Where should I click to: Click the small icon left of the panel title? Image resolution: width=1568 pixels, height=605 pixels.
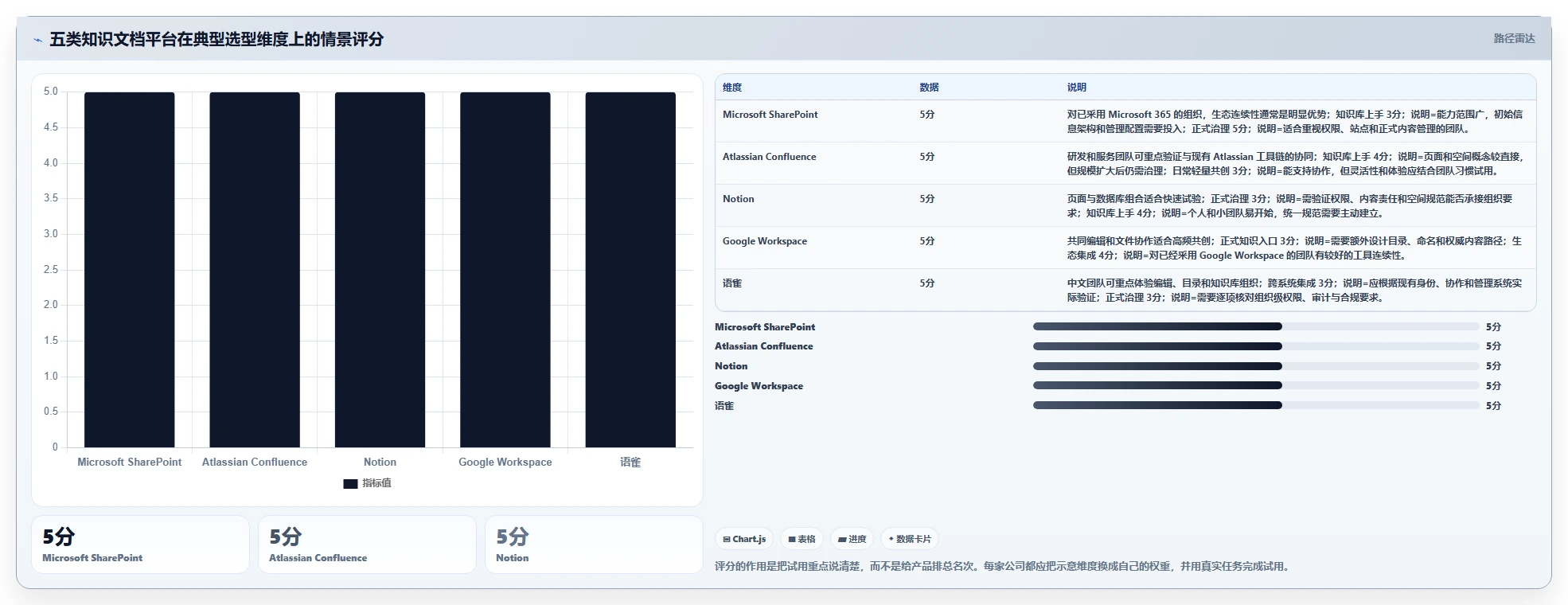37,40
